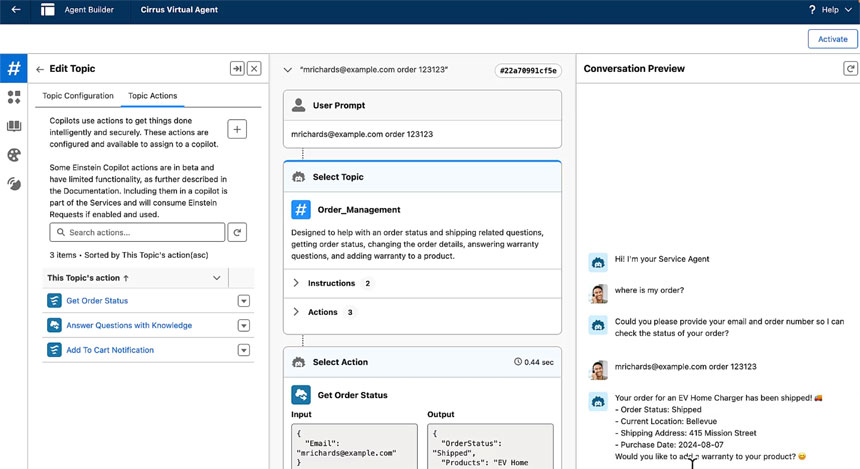Image resolution: width=860 pixels, height=469 pixels.
Task: Click the 3 items sorted status text
Action: (x=129, y=255)
